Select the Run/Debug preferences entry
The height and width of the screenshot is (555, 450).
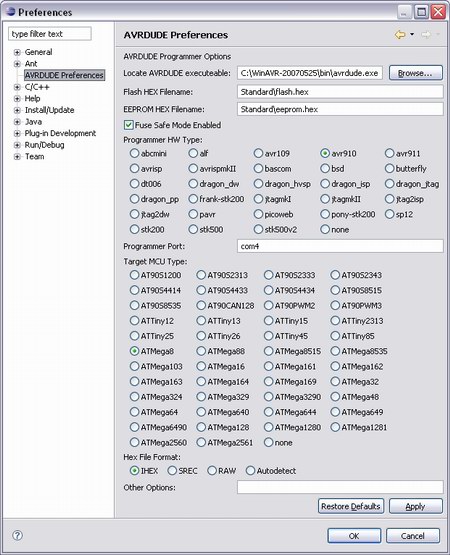[x=45, y=145]
